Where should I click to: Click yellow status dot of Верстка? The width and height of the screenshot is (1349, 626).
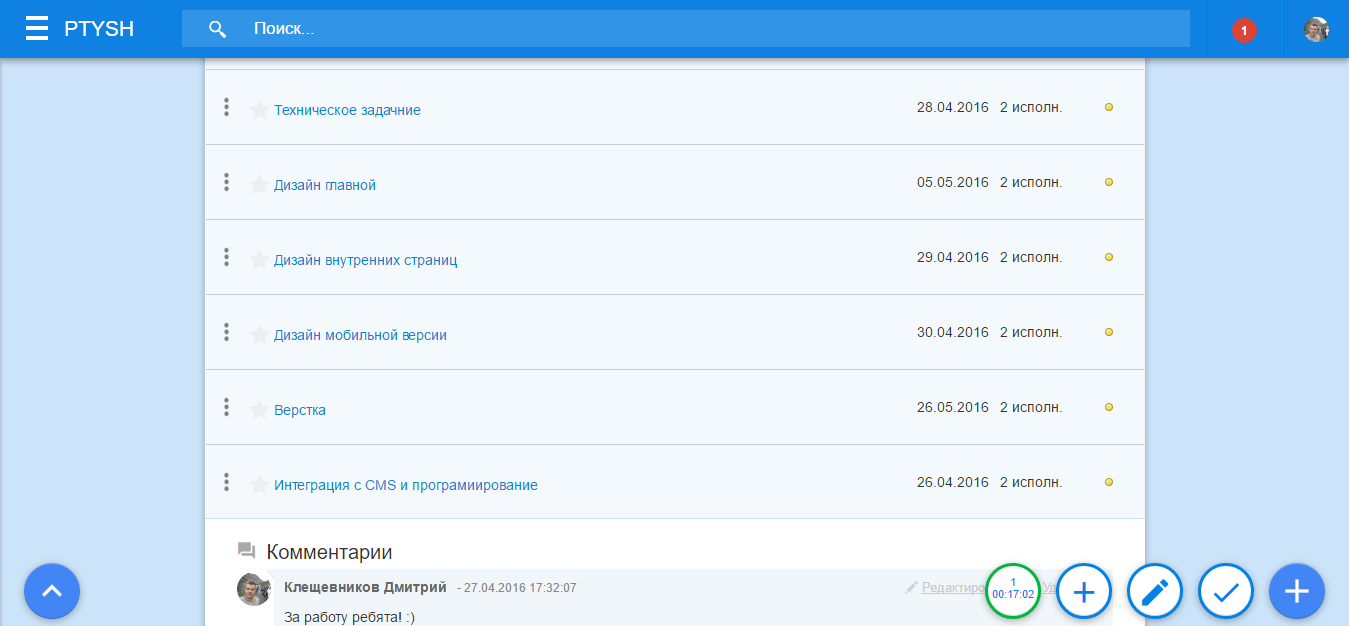point(1108,407)
